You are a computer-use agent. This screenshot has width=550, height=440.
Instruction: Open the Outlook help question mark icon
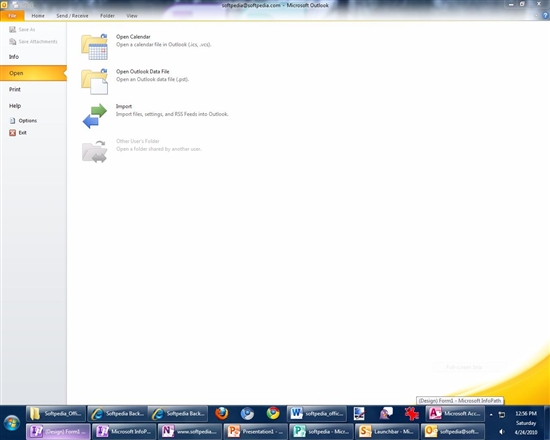pyautogui.click(x=545, y=15)
